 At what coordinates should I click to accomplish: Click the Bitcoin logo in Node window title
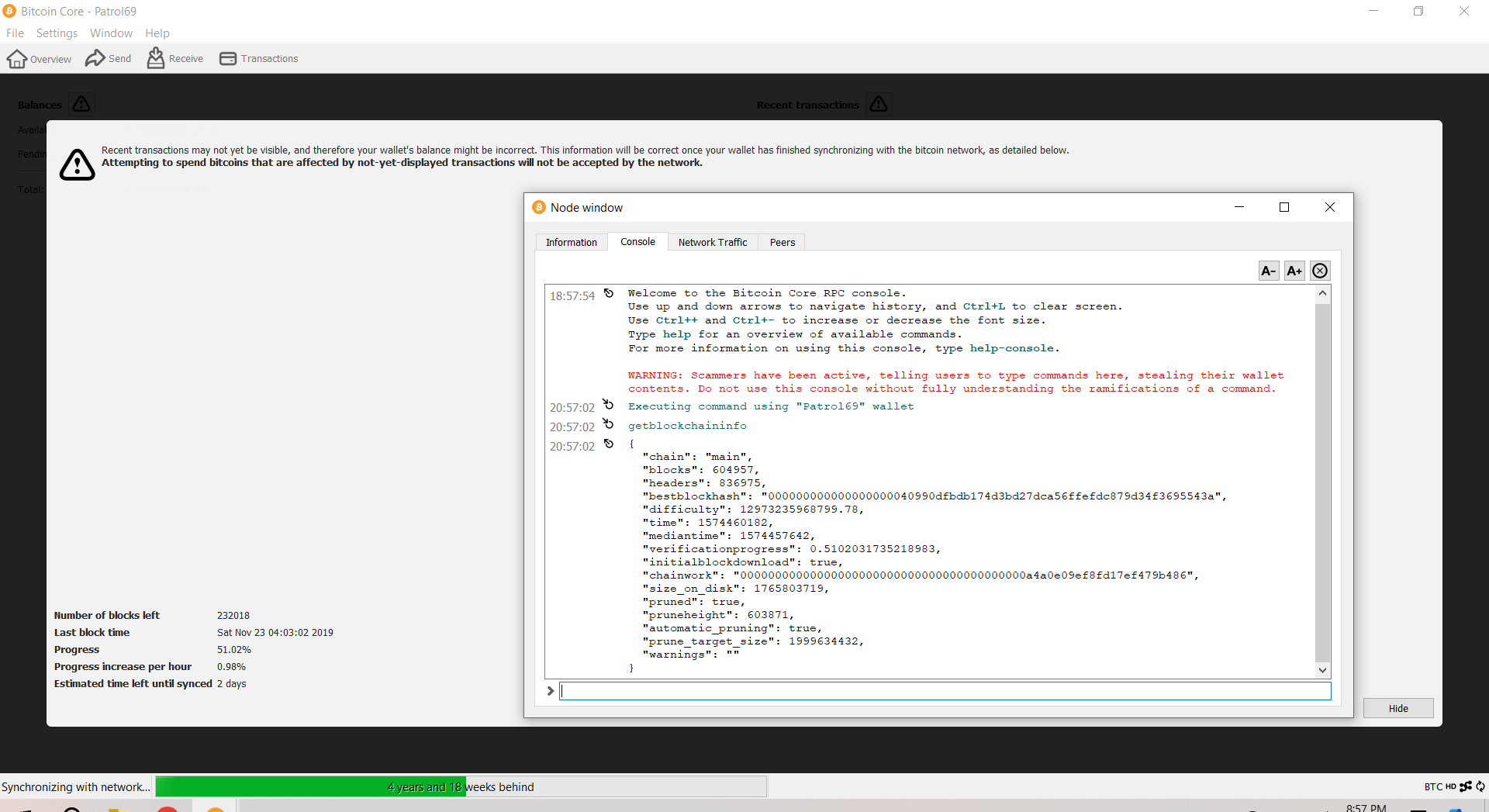539,207
